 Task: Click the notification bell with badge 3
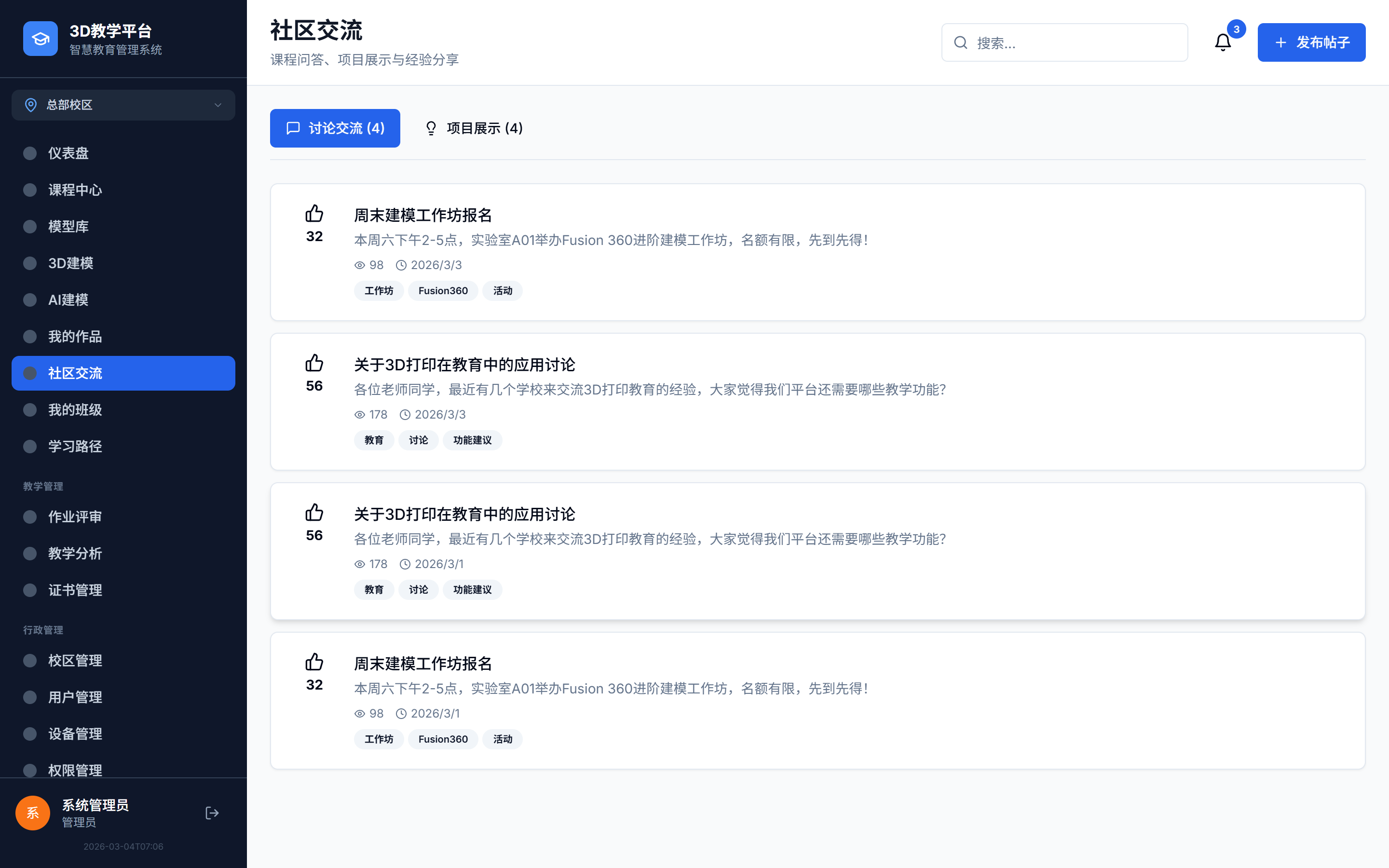click(1223, 42)
